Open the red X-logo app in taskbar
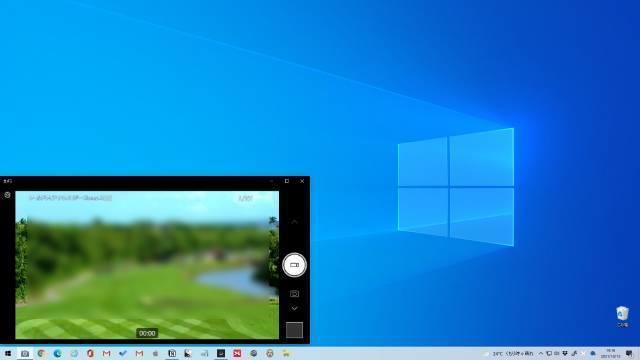Viewport: 640px width, 360px height. coord(237,353)
